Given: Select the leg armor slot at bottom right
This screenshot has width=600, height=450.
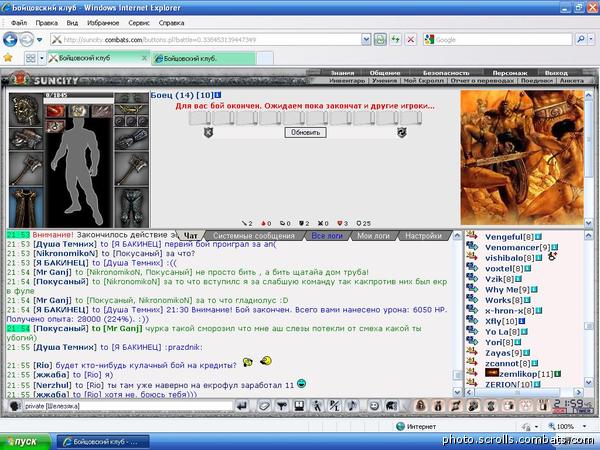Looking at the screenshot, I should pyautogui.click(x=131, y=207).
